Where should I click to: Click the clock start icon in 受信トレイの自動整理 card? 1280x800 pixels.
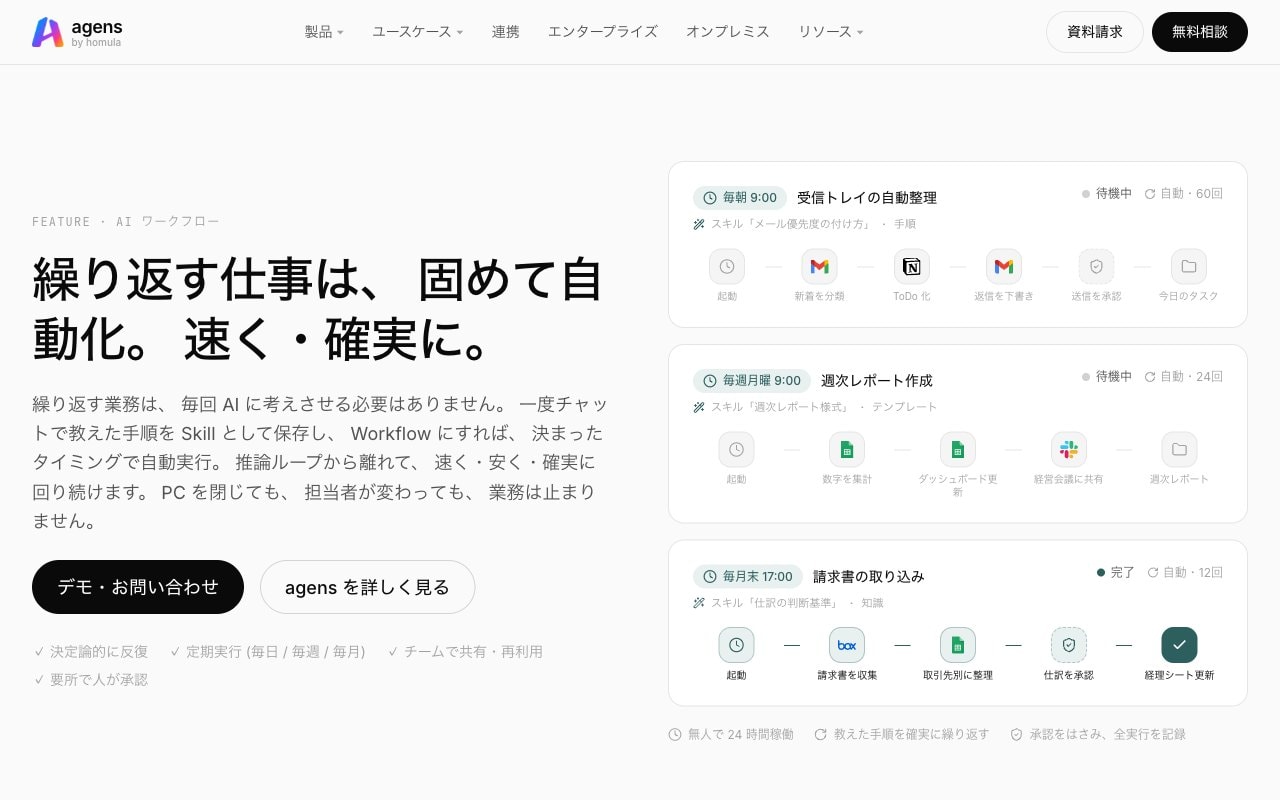727,267
